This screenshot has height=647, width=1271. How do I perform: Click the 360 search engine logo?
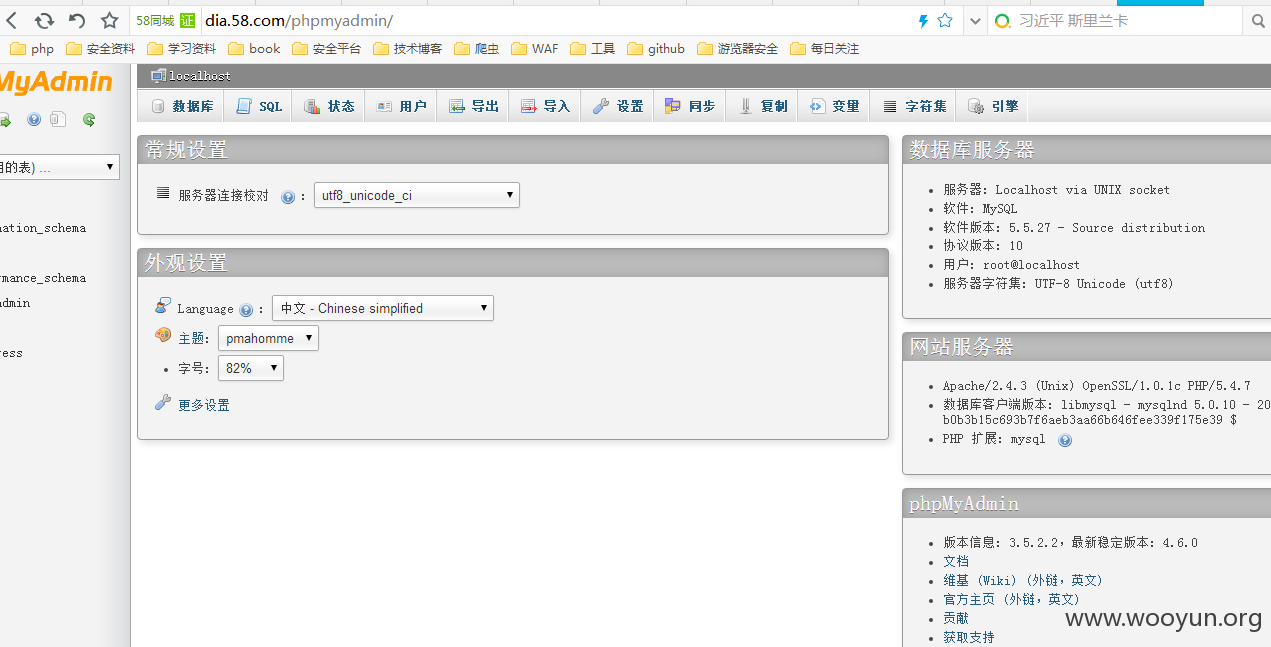1003,20
